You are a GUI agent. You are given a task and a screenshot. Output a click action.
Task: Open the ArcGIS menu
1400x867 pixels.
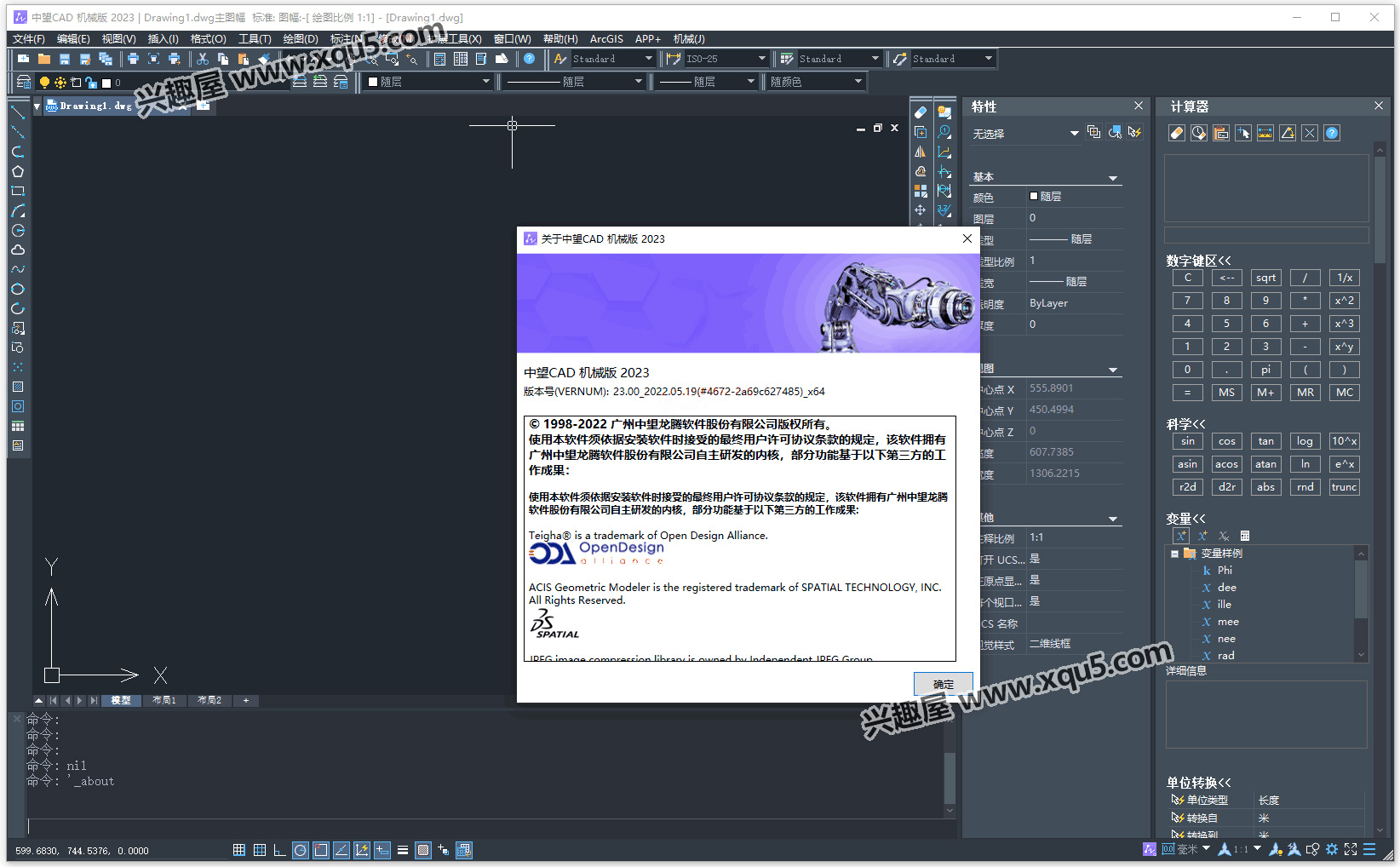(x=606, y=39)
